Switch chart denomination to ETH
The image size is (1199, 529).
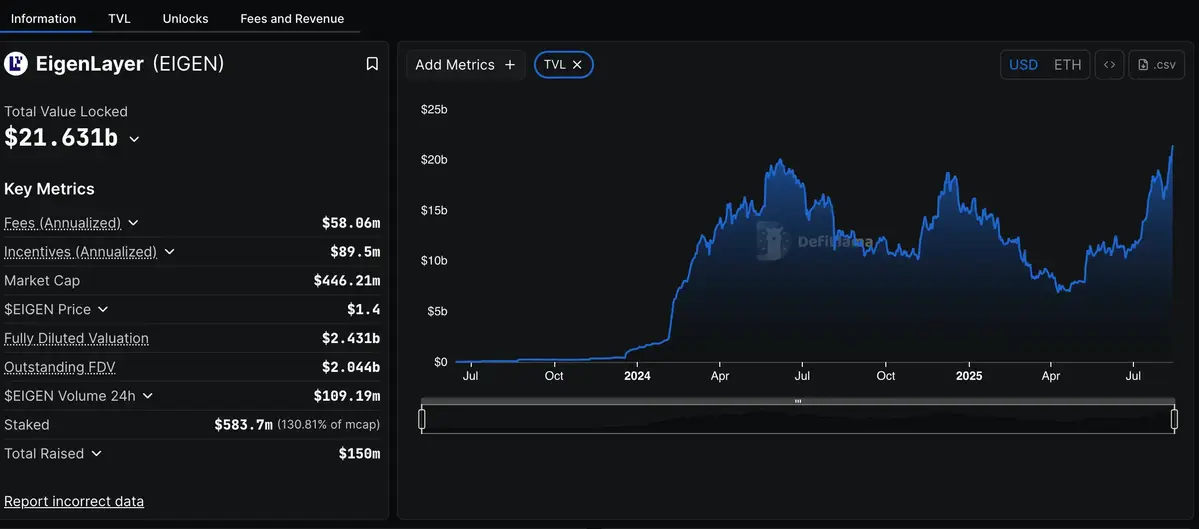(x=1067, y=65)
